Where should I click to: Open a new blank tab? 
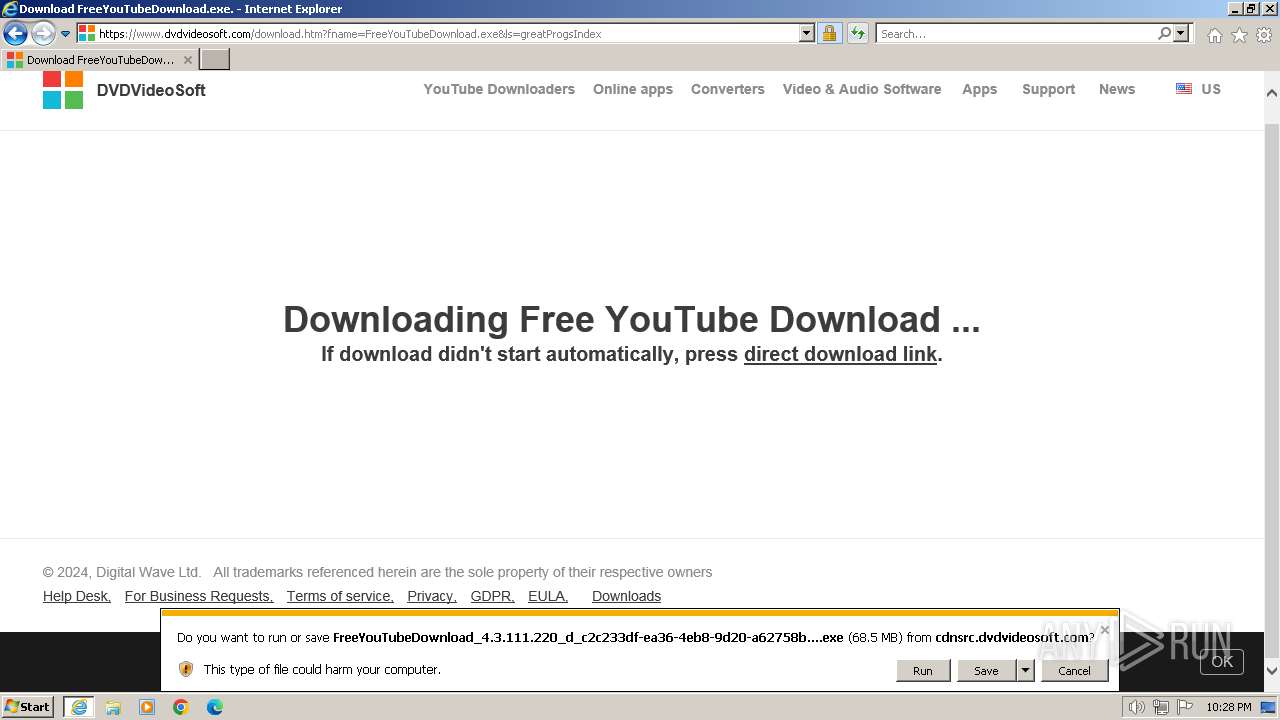pos(215,59)
